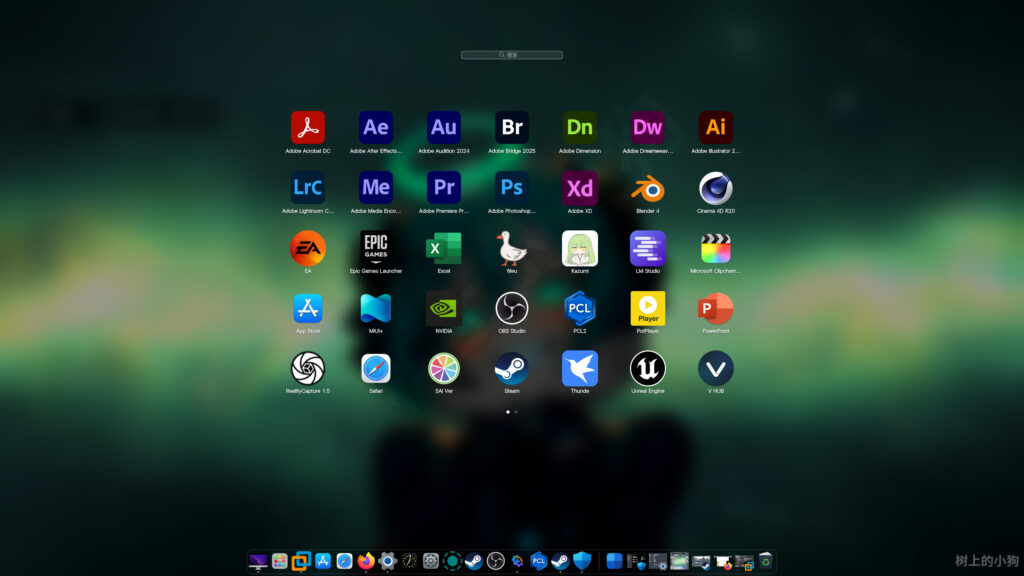Open the teal dashed circle dock icon
The width and height of the screenshot is (1024, 576).
coord(452,561)
